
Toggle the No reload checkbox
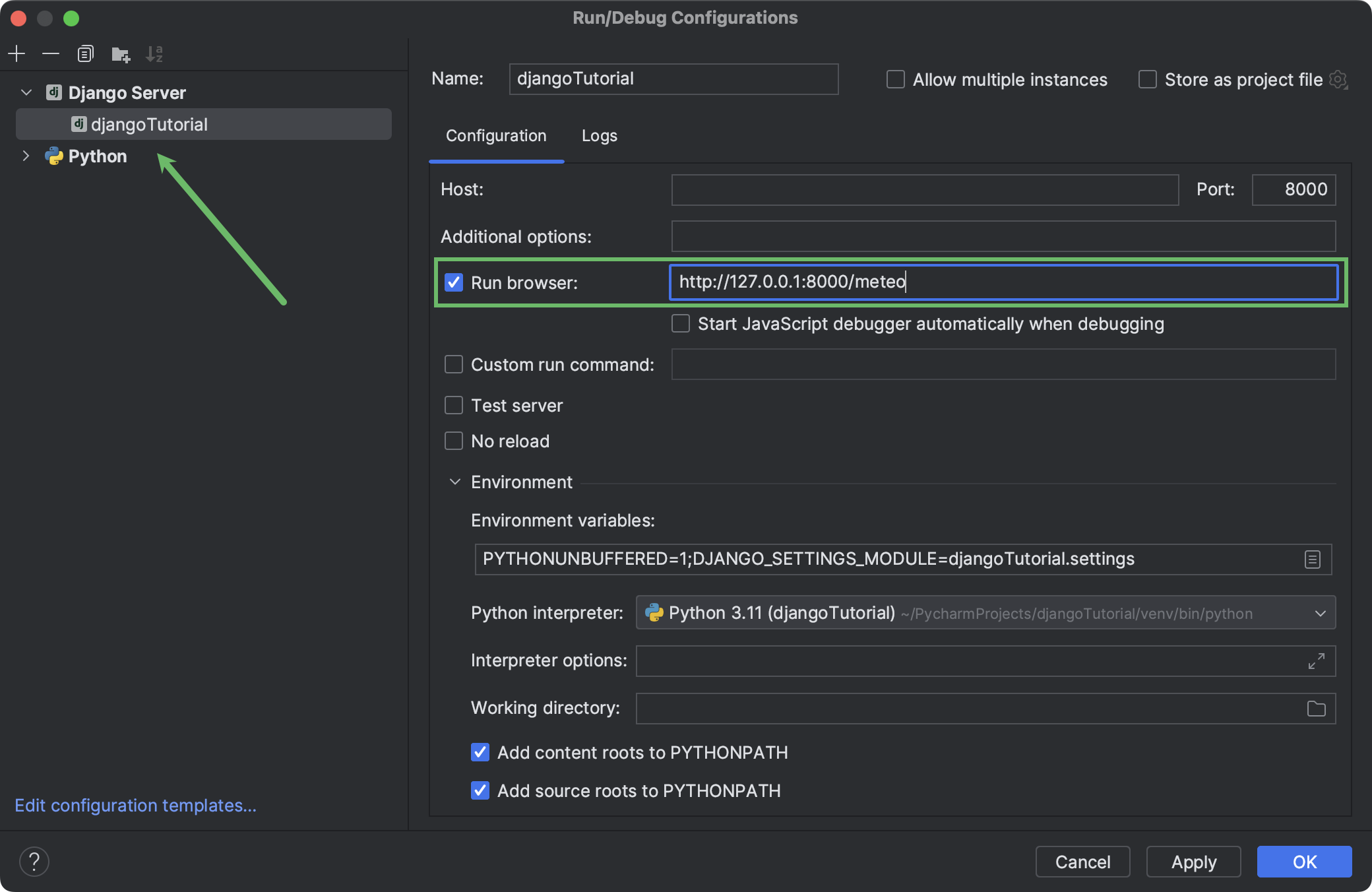tap(453, 441)
